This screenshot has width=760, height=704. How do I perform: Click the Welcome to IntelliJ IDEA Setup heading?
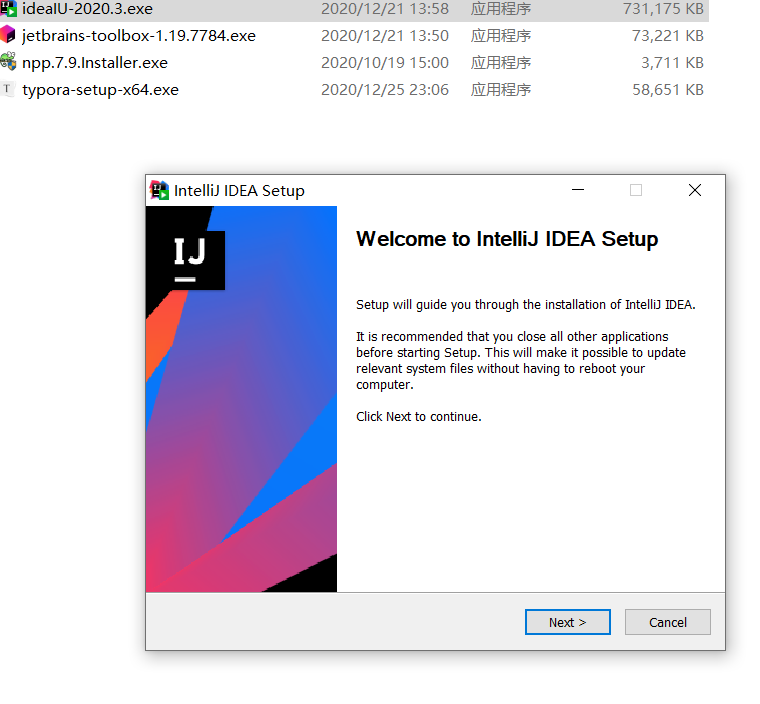[507, 239]
